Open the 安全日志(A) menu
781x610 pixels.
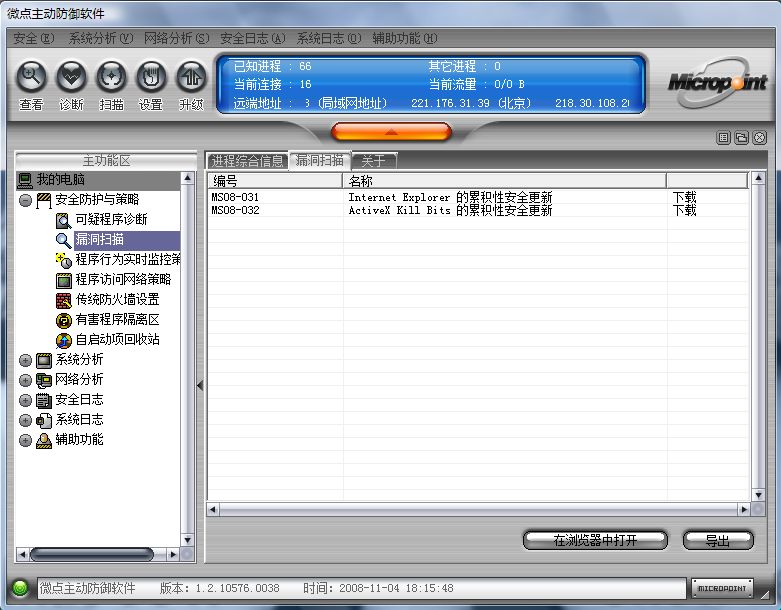pyautogui.click(x=253, y=38)
